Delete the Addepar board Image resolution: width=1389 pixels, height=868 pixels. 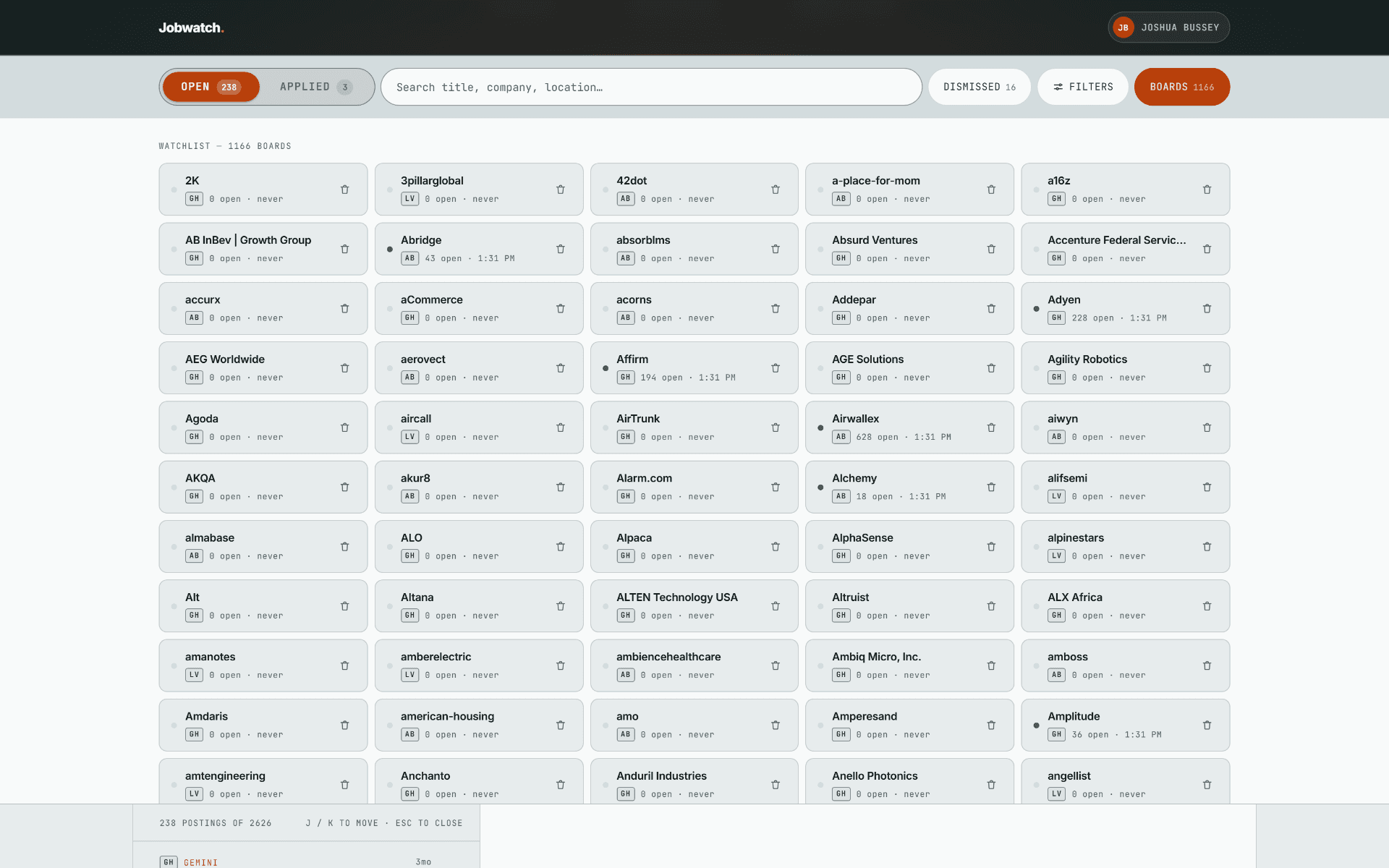(991, 309)
